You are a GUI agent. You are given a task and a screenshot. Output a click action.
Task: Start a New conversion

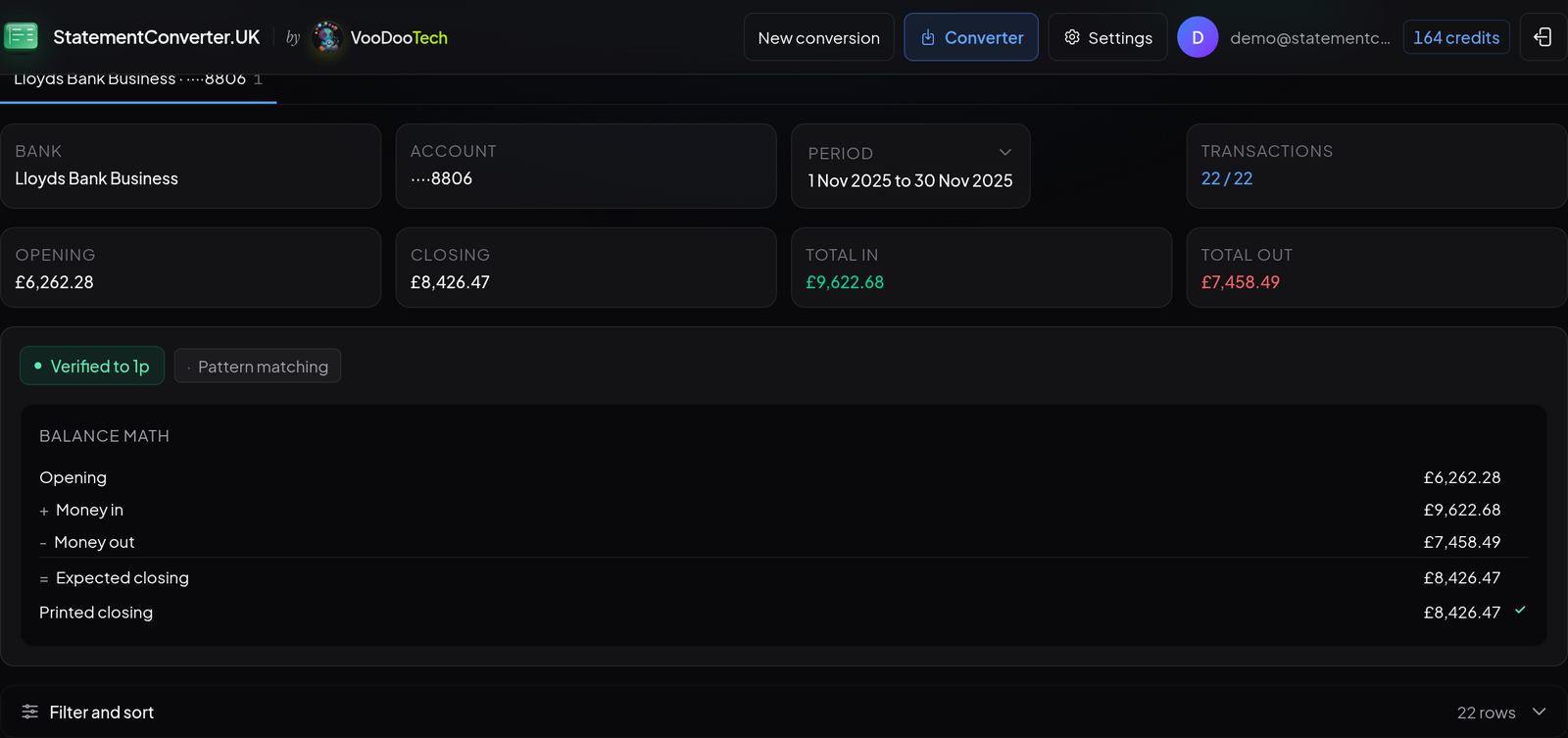click(819, 37)
